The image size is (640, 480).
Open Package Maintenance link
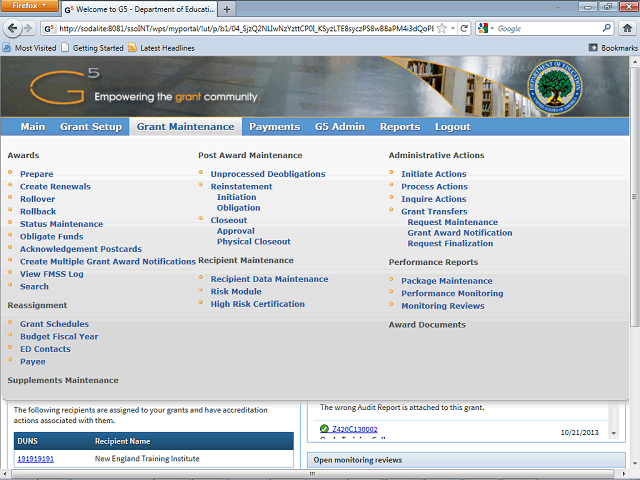(x=447, y=281)
